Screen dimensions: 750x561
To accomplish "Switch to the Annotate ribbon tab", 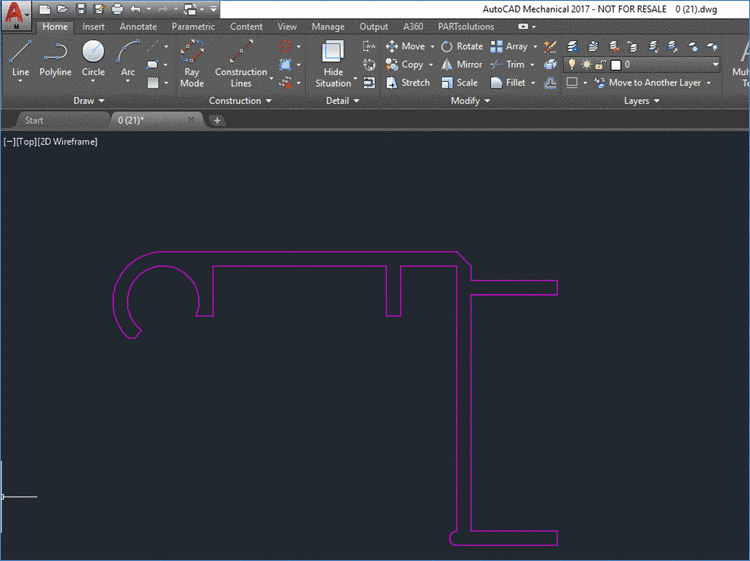I will [x=138, y=27].
